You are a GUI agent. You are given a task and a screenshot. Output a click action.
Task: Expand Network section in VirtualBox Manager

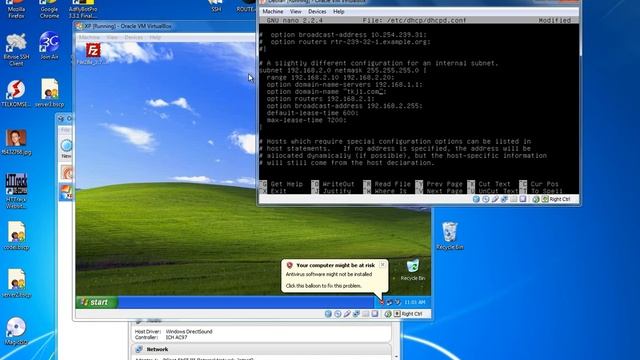[157, 349]
